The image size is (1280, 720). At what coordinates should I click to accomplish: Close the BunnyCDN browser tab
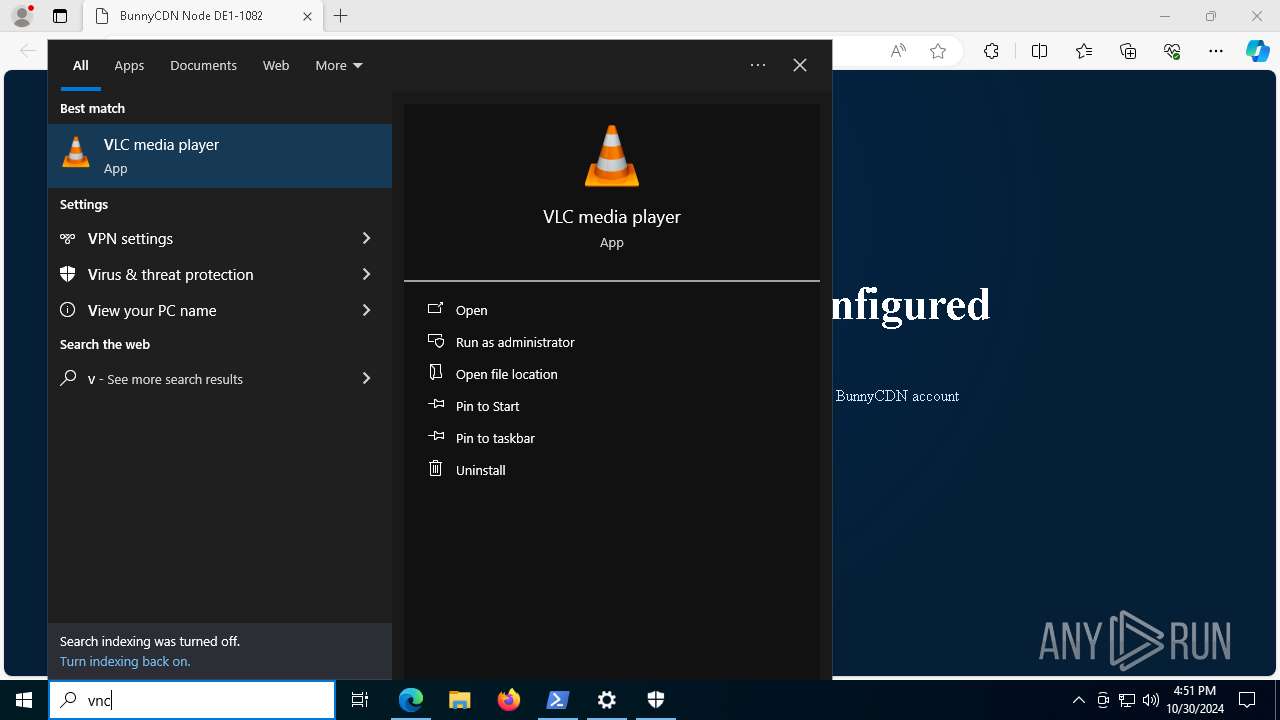pos(308,16)
